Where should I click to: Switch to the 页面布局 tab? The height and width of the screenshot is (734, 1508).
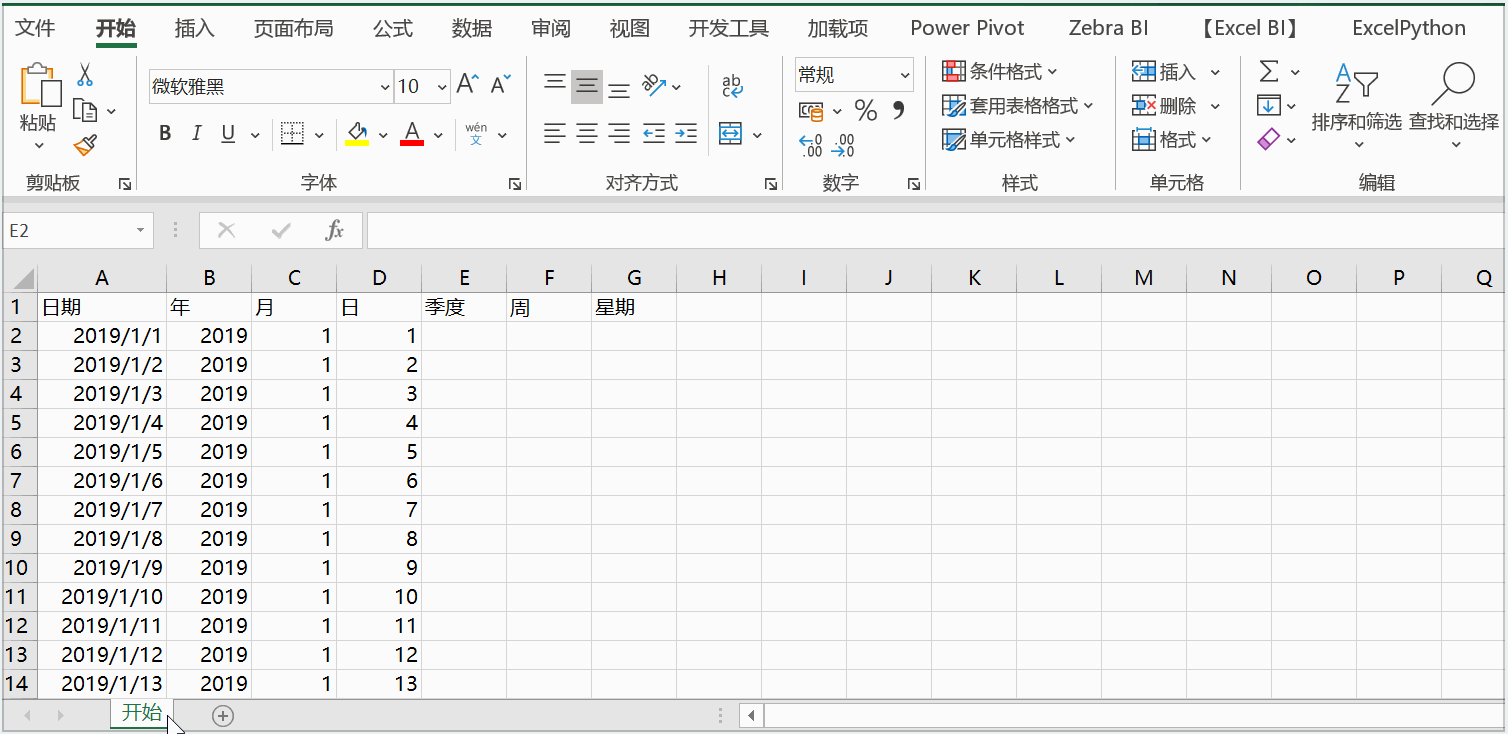click(293, 28)
